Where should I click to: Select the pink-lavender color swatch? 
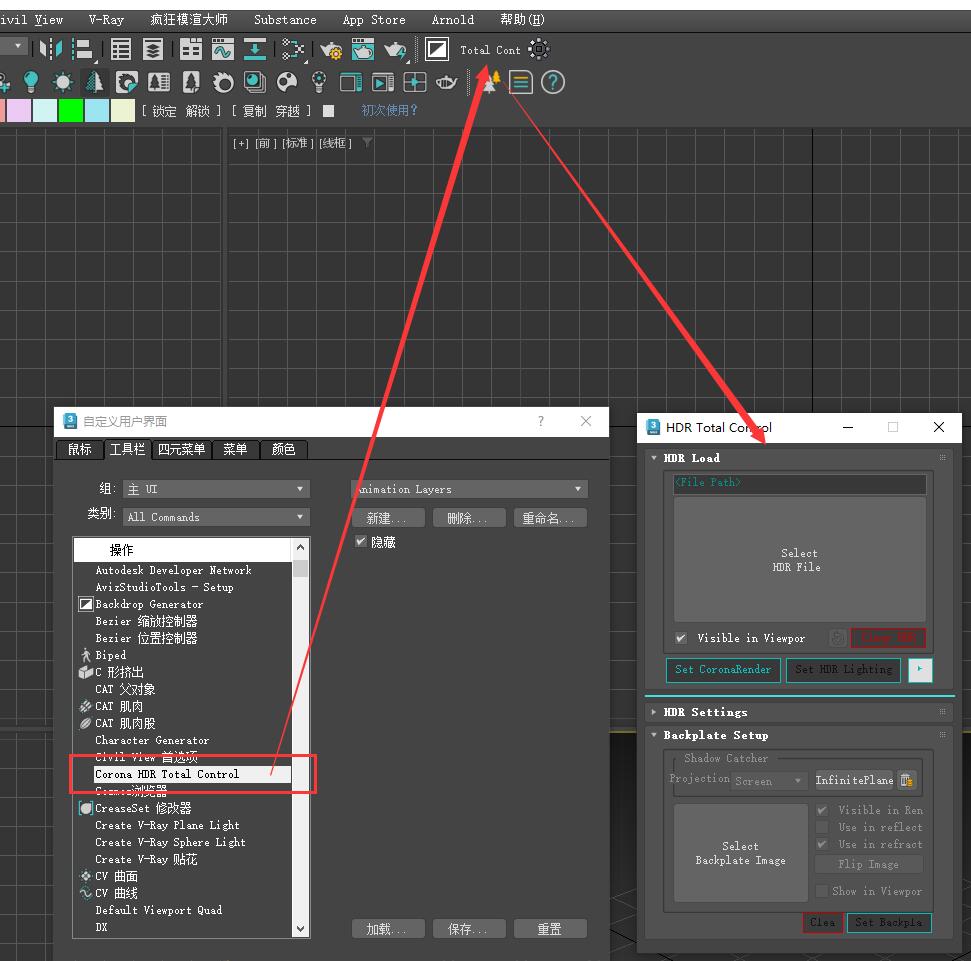click(x=19, y=110)
